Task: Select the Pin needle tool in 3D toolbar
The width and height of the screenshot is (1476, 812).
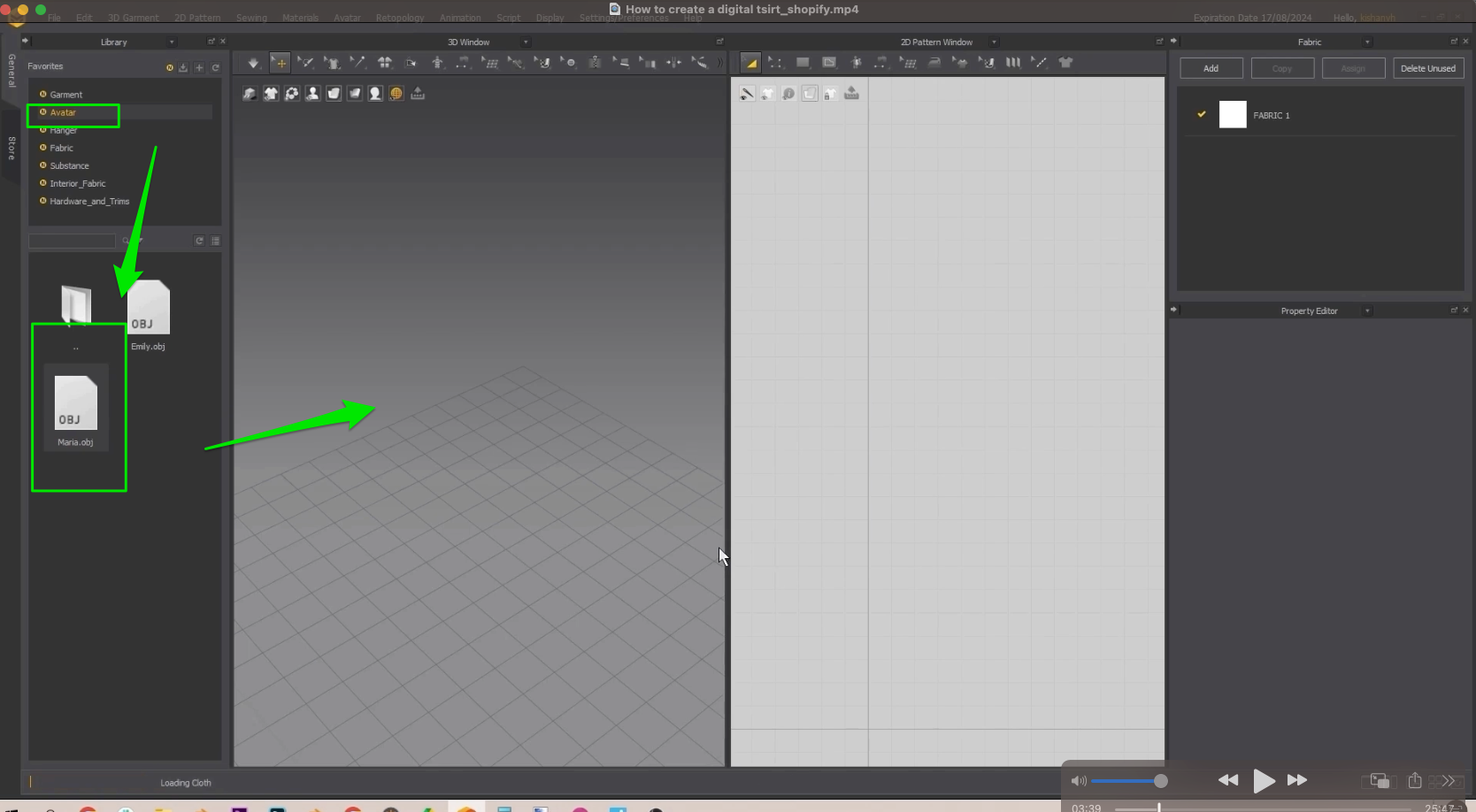Action: 357,63
